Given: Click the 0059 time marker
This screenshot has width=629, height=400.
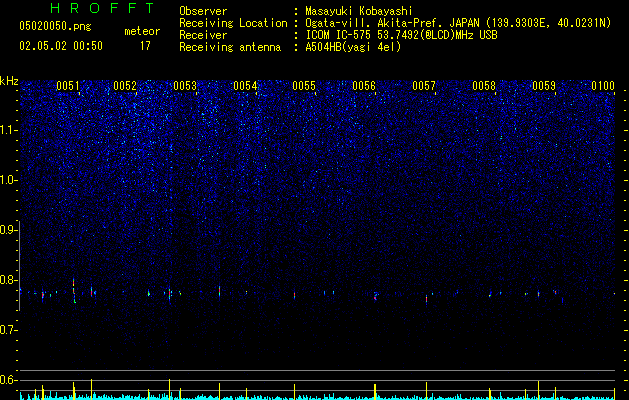Looking at the screenshot, I should point(544,86).
